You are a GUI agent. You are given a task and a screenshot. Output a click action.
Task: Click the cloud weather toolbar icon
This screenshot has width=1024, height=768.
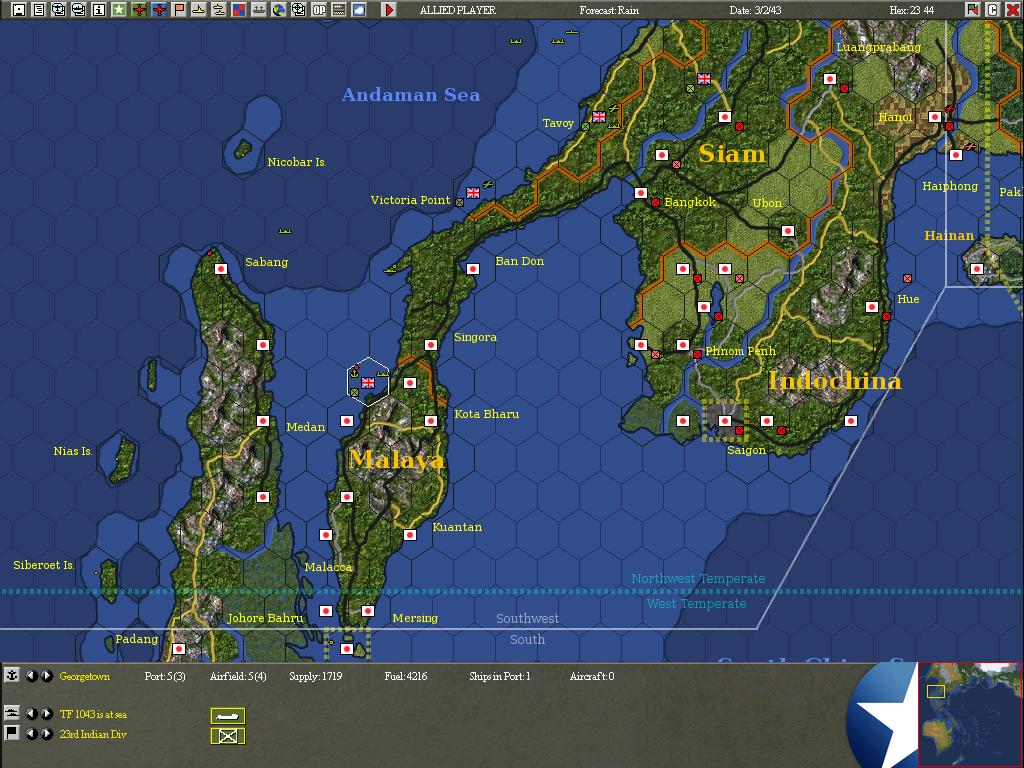tap(359, 10)
